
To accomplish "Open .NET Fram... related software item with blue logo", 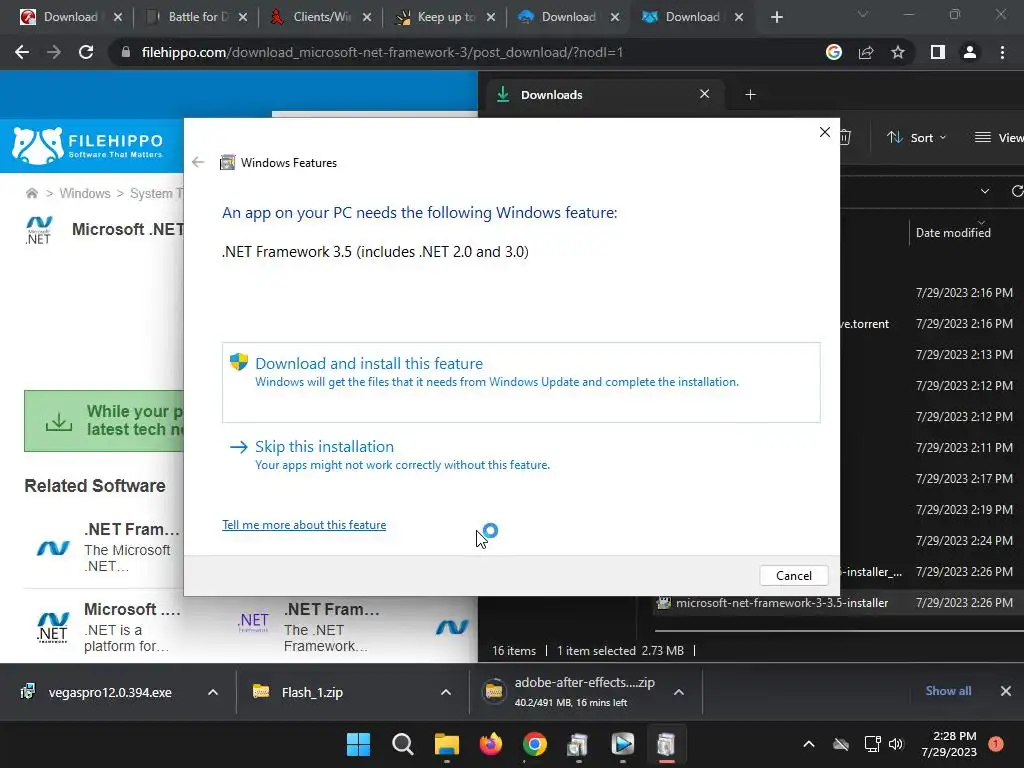I will 104,547.
